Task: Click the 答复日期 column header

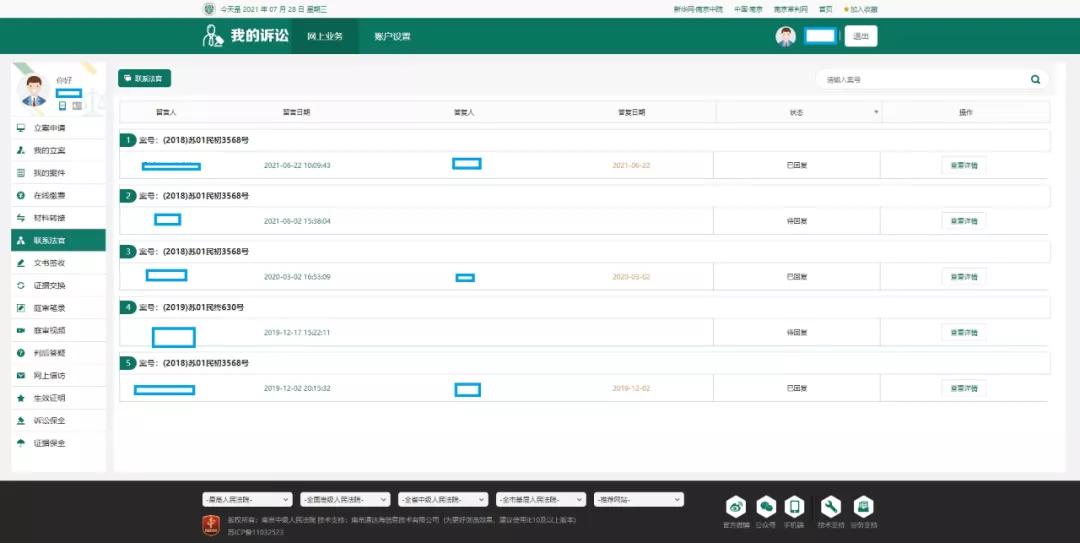Action: (x=631, y=112)
